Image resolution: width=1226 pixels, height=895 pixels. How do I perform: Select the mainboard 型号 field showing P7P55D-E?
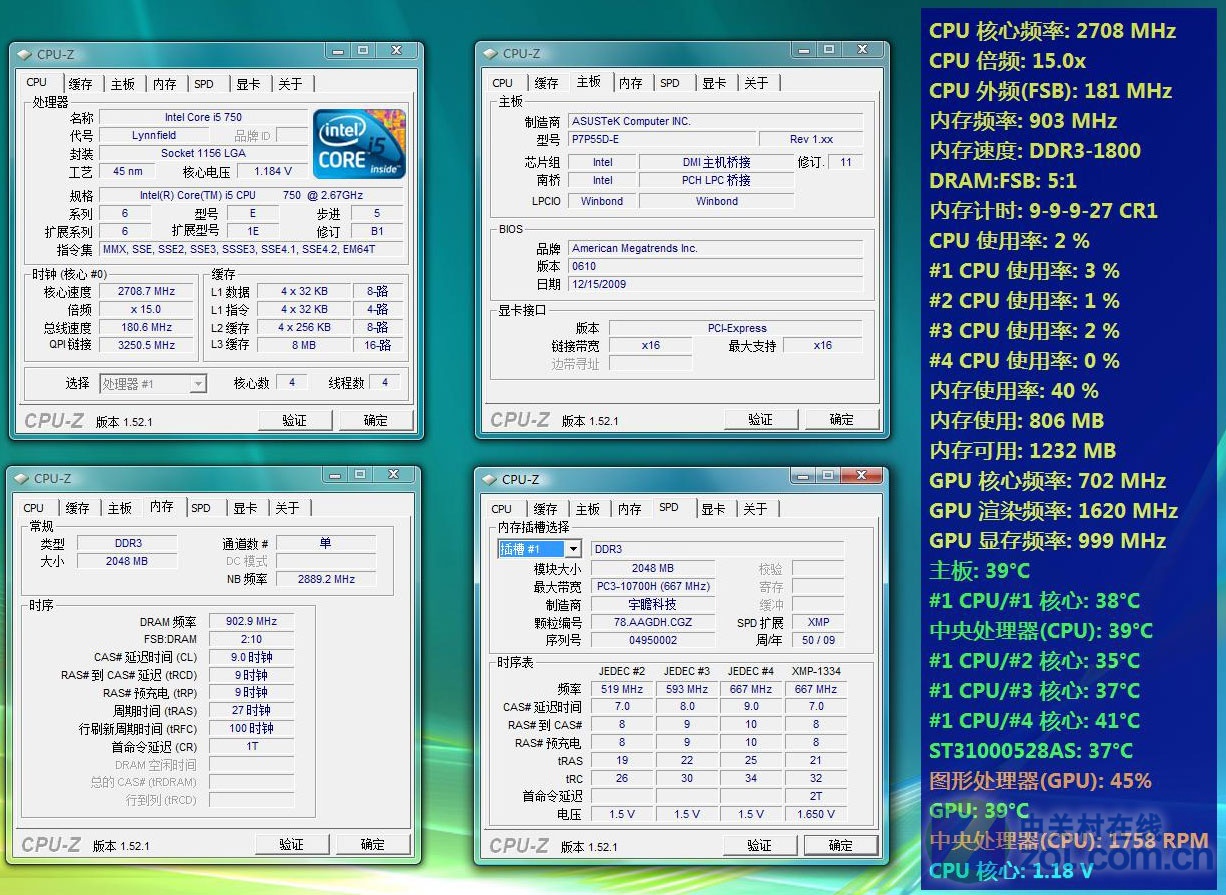click(661, 139)
